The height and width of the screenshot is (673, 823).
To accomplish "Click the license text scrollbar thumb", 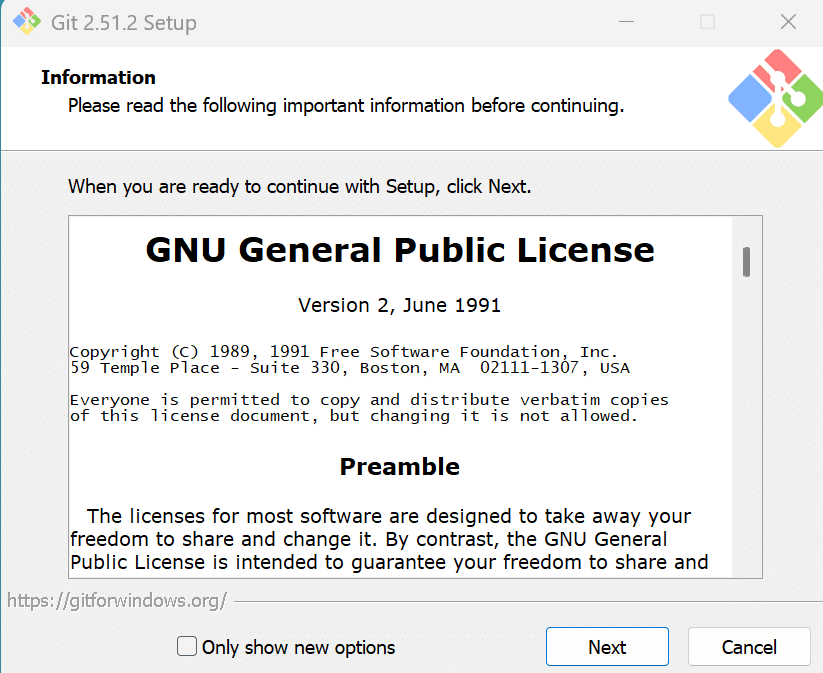I will (746, 261).
